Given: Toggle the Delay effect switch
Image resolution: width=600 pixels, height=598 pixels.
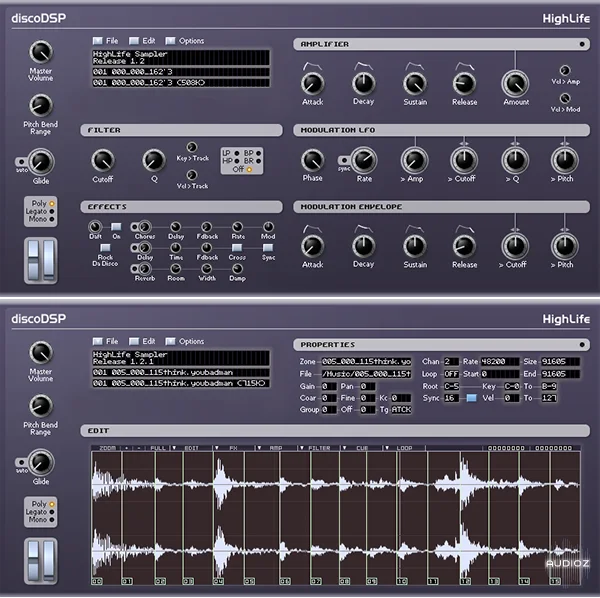Looking at the screenshot, I should pos(134,248).
